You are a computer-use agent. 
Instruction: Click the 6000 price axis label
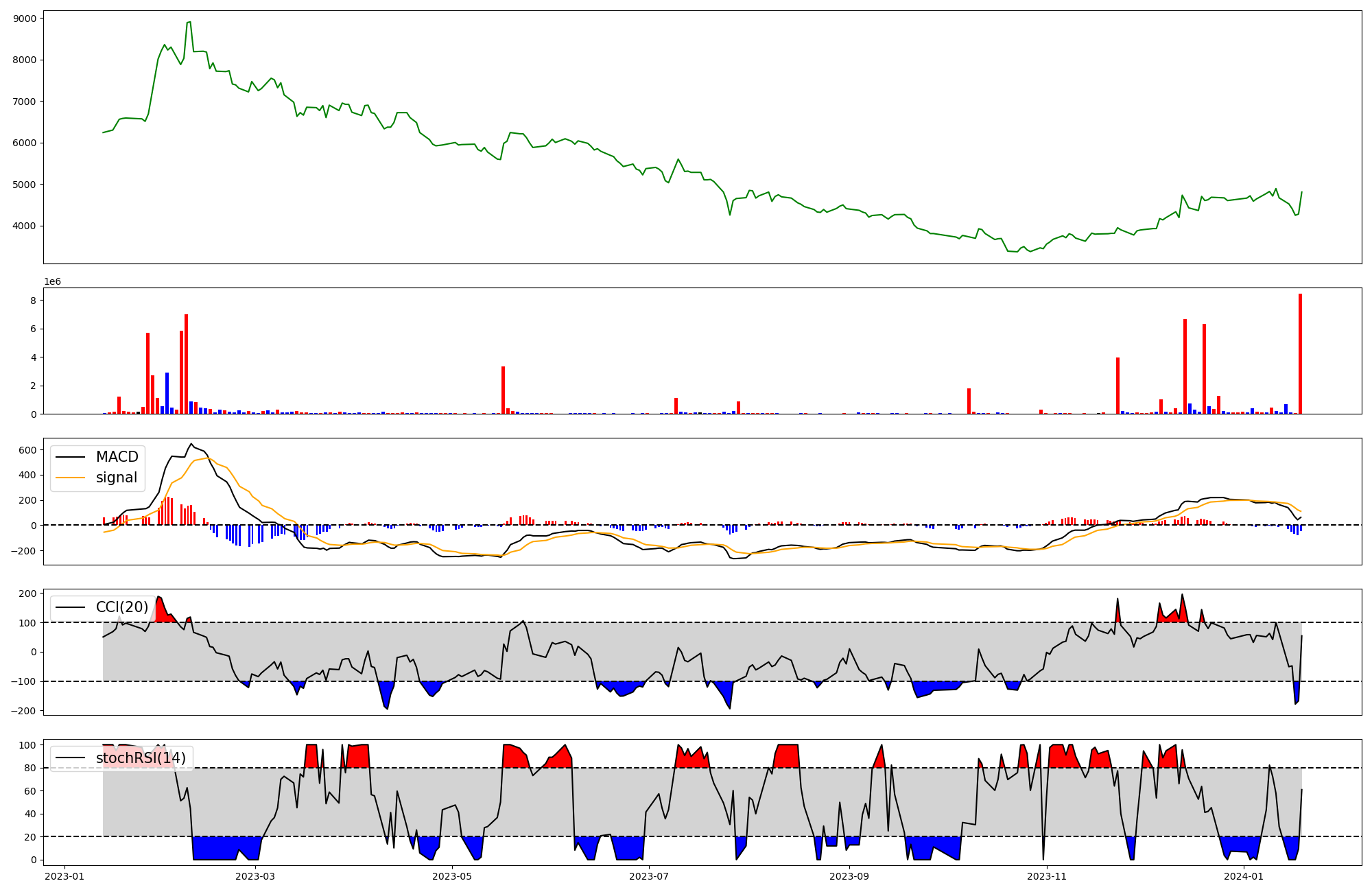[25, 143]
